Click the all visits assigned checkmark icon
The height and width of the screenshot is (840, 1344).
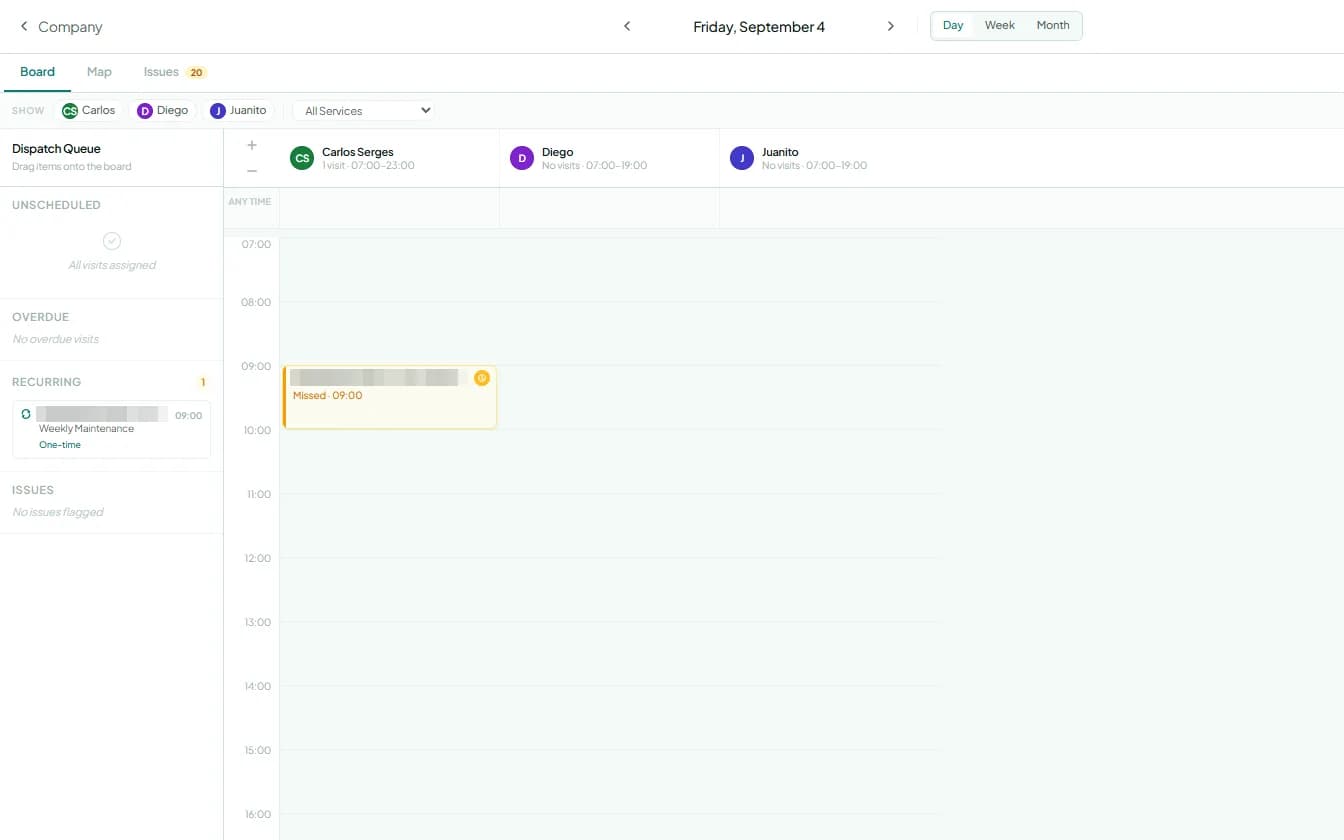[112, 241]
